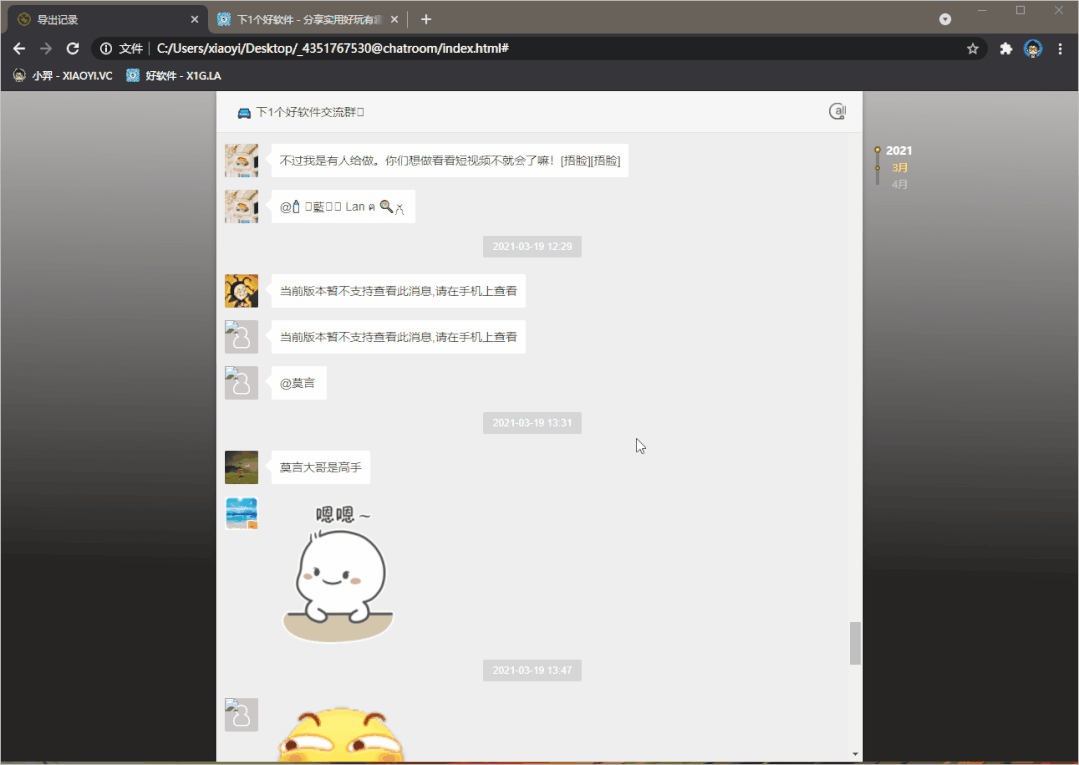Click the avatar beside 莫言大哥是高手

coord(242,467)
